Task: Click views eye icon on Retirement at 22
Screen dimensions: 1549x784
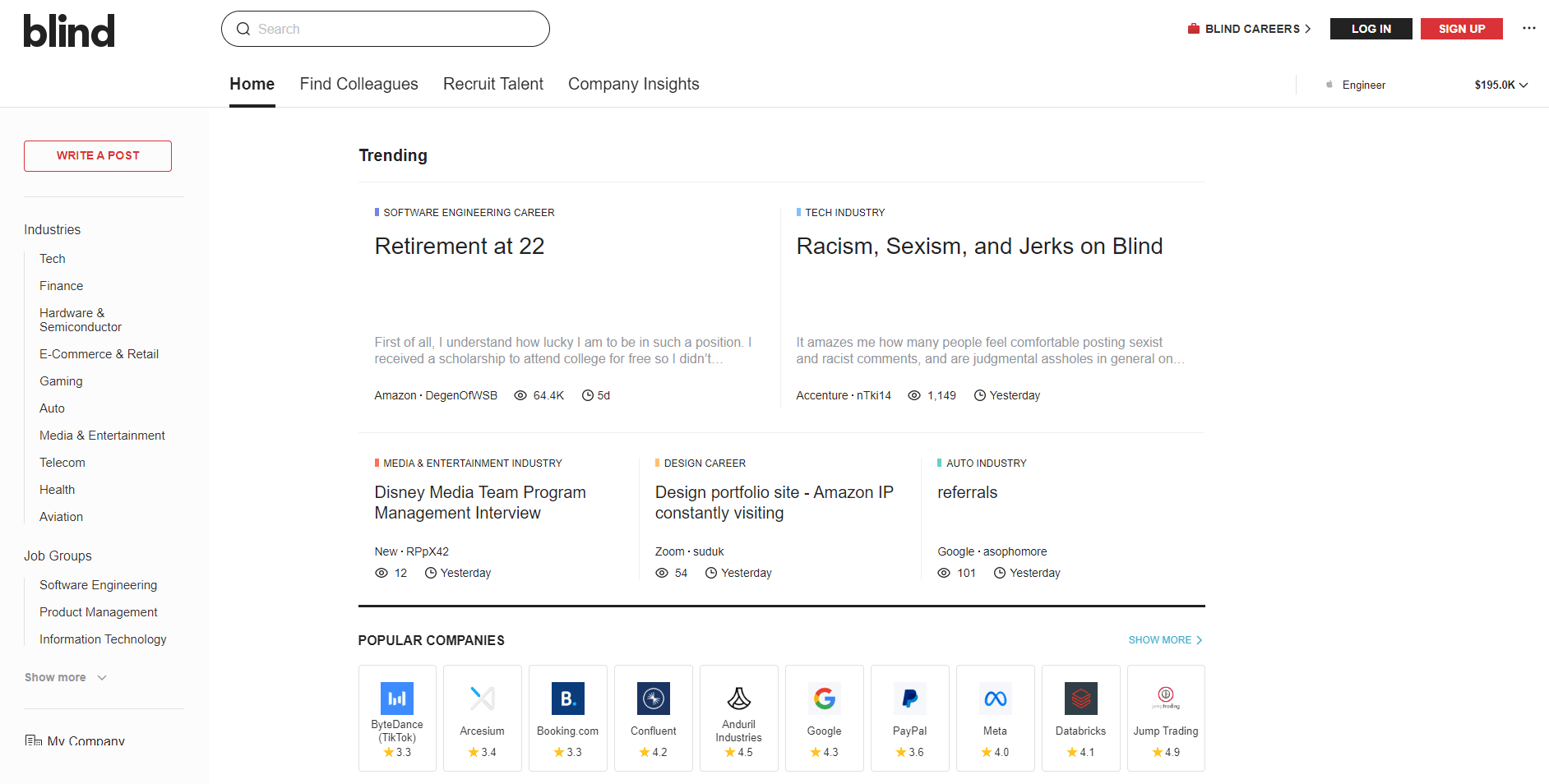Action: coord(520,395)
